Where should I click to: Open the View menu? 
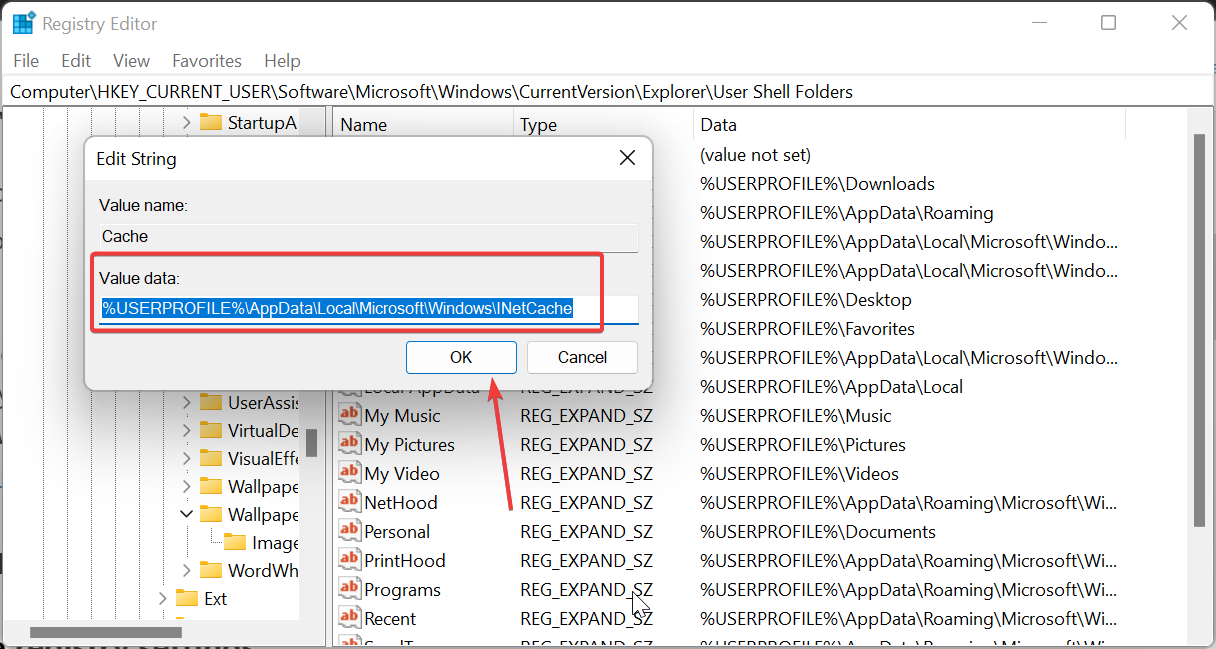131,61
